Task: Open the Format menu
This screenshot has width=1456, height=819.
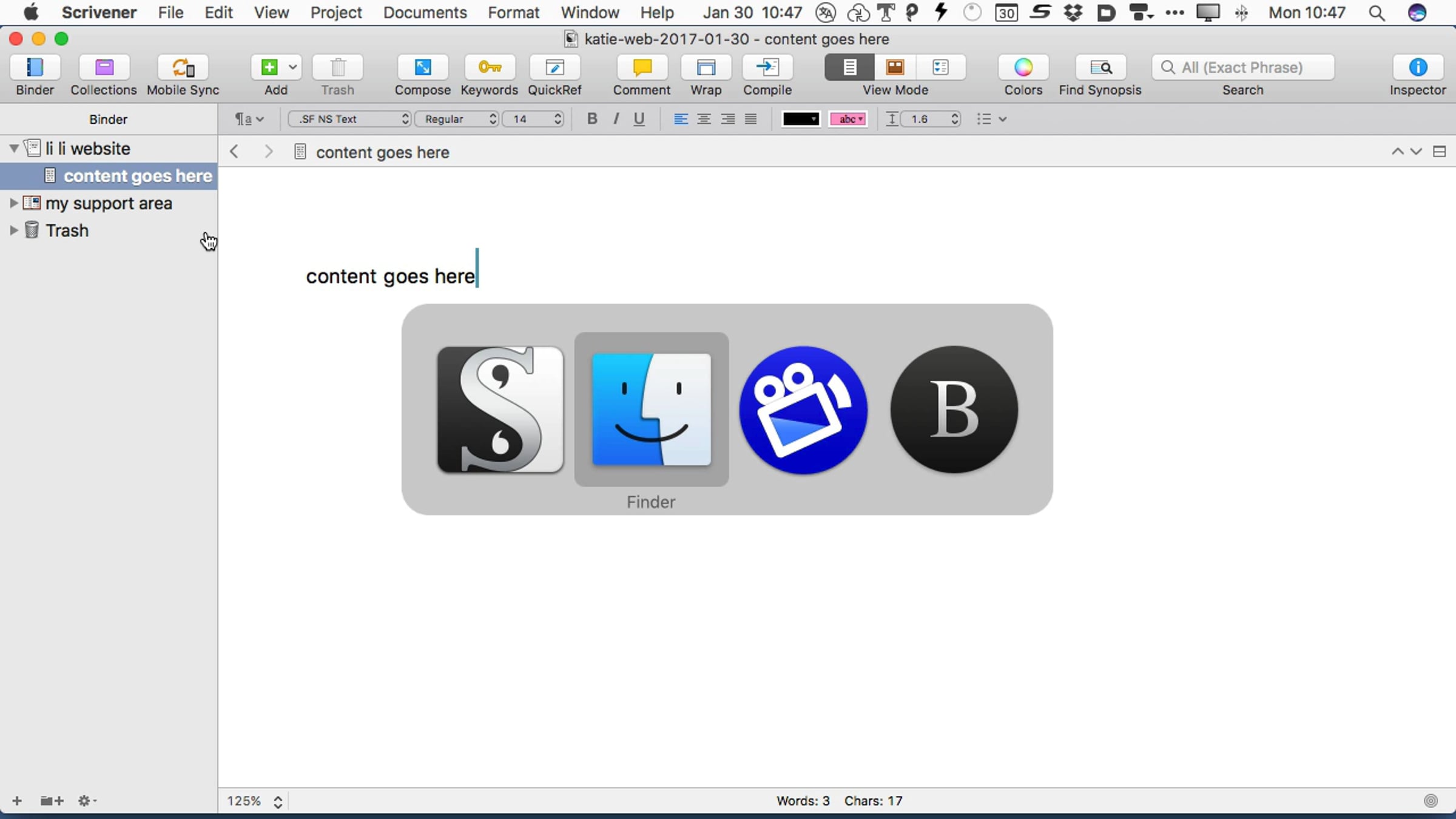Action: (x=513, y=12)
